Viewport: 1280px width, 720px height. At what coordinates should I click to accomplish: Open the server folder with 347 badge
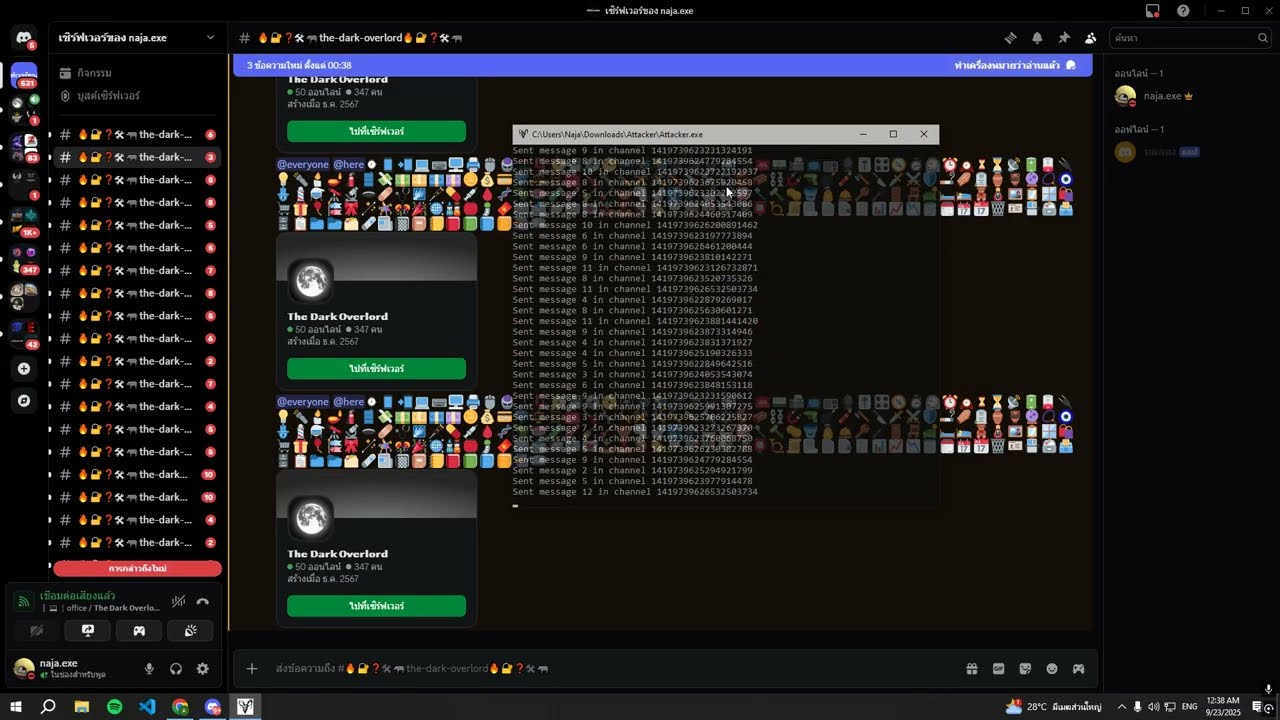click(24, 259)
